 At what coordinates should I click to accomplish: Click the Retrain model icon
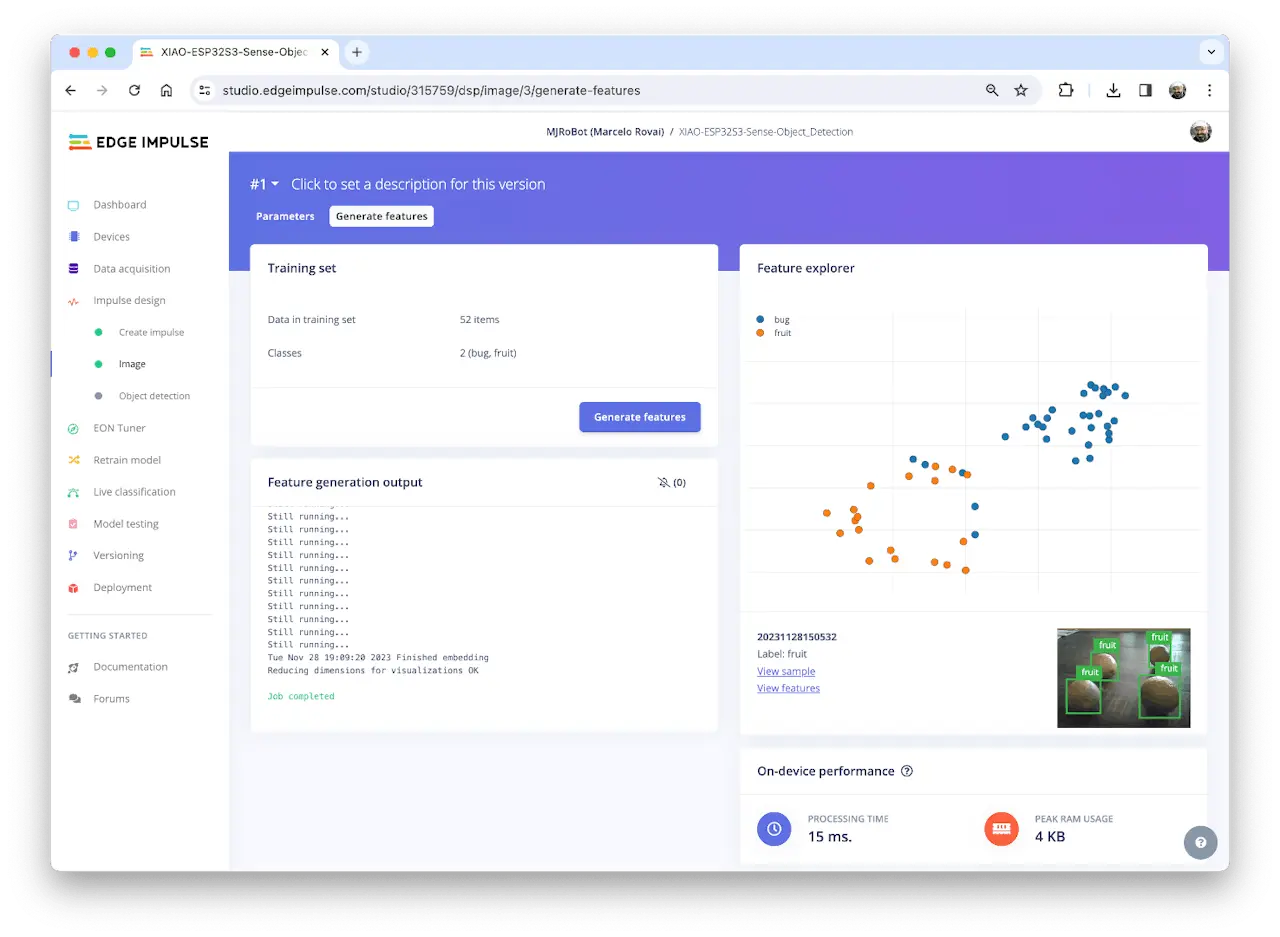73,460
